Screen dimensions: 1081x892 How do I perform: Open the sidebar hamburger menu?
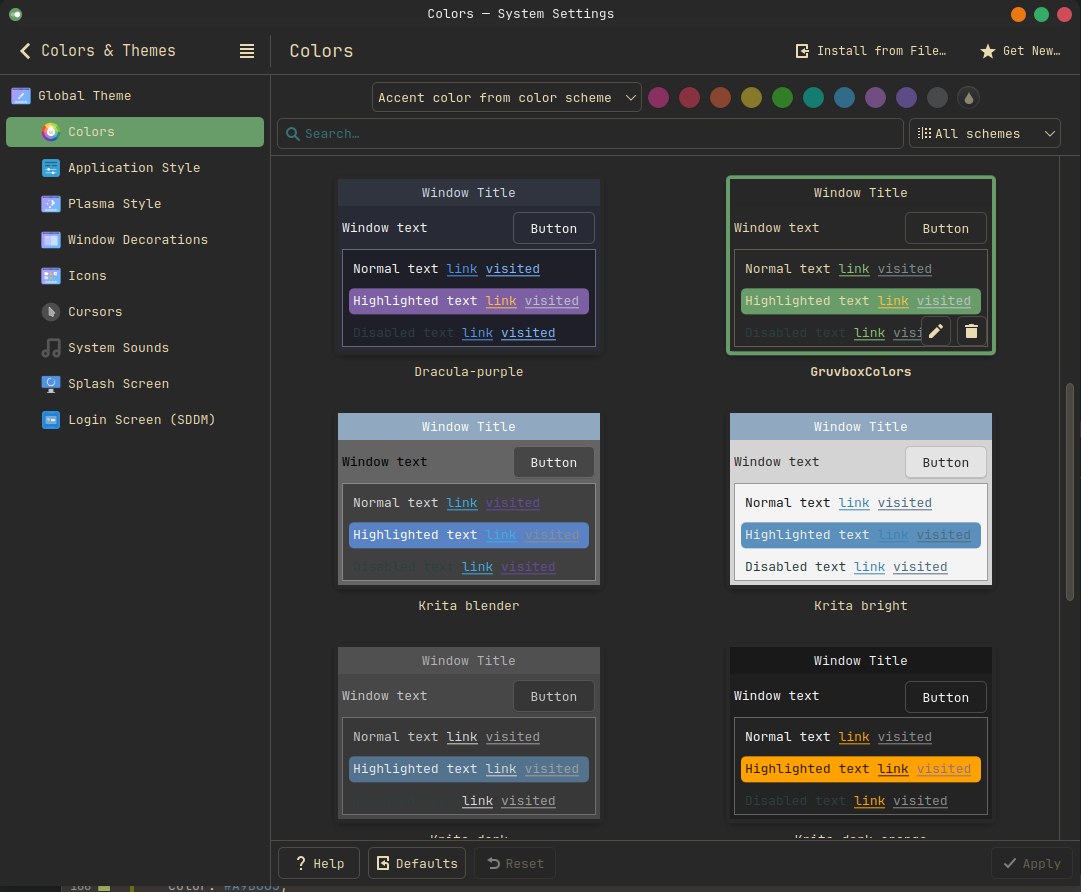pos(246,50)
